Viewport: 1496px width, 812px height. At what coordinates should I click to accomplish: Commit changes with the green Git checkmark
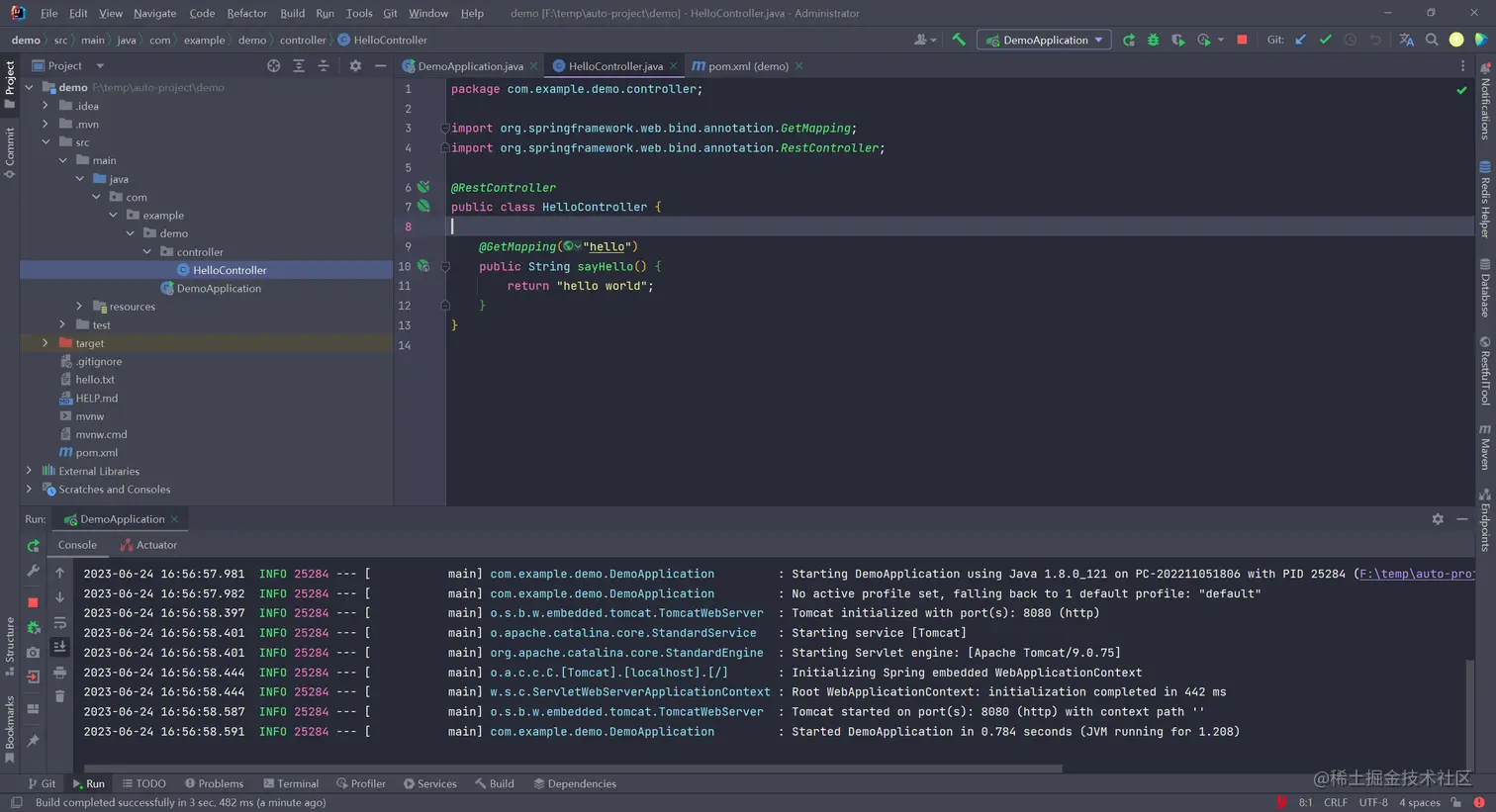coord(1326,40)
